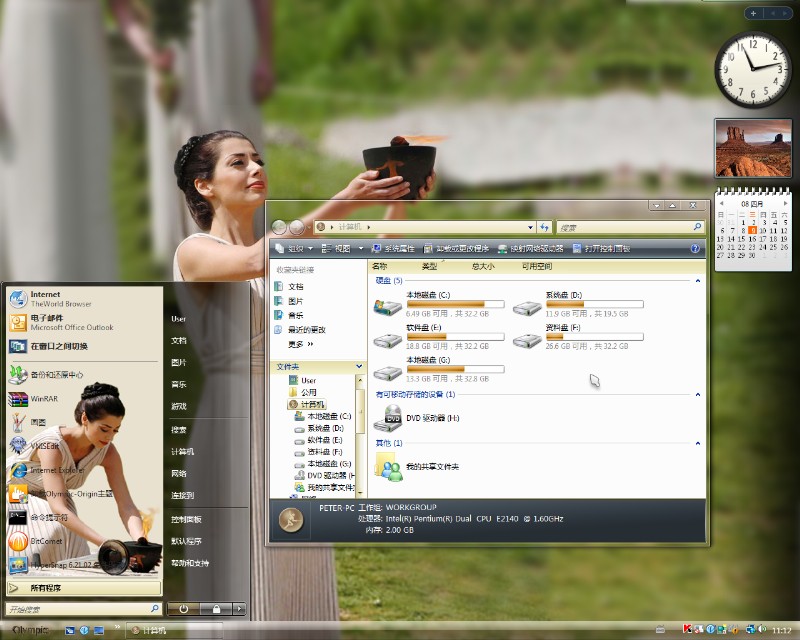
Task: Select 本地磁盘 (G:) in the folder tree
Action: click(323, 464)
